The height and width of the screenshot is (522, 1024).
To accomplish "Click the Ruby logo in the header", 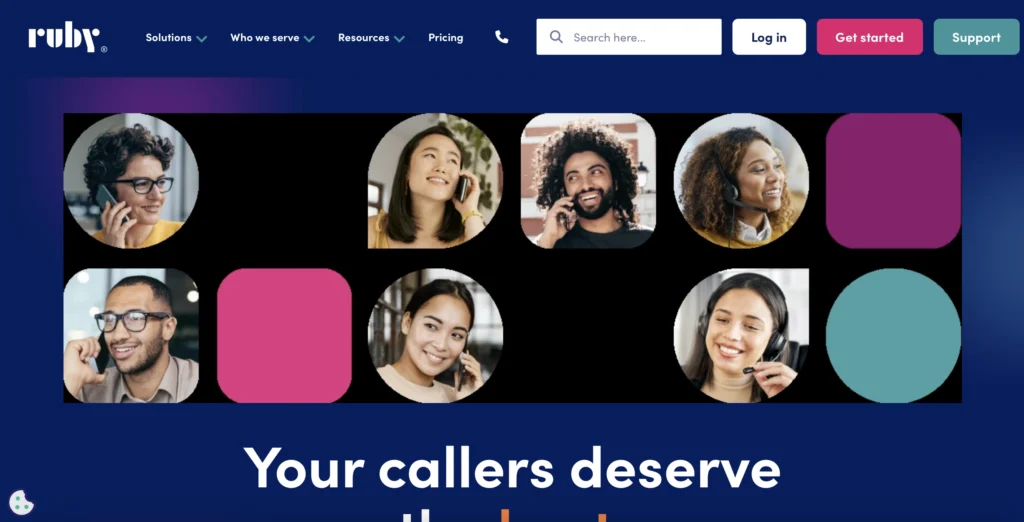I will click(67, 38).
